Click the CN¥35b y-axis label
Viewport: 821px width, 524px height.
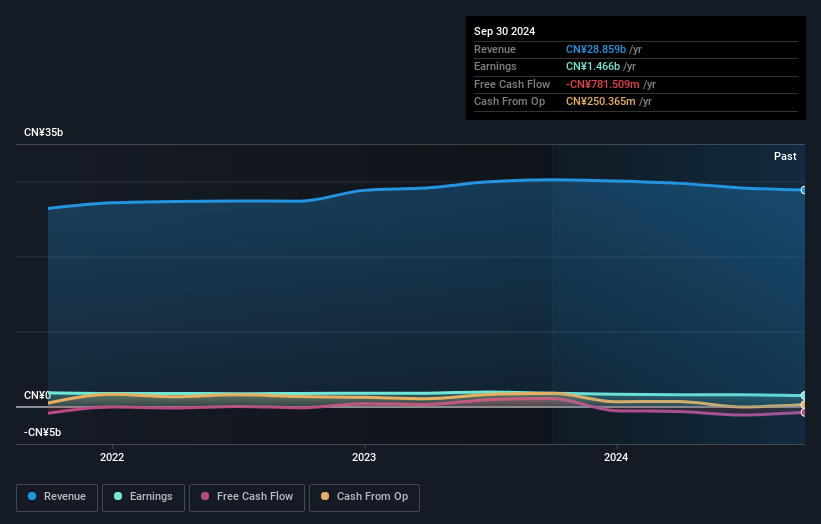(43, 132)
